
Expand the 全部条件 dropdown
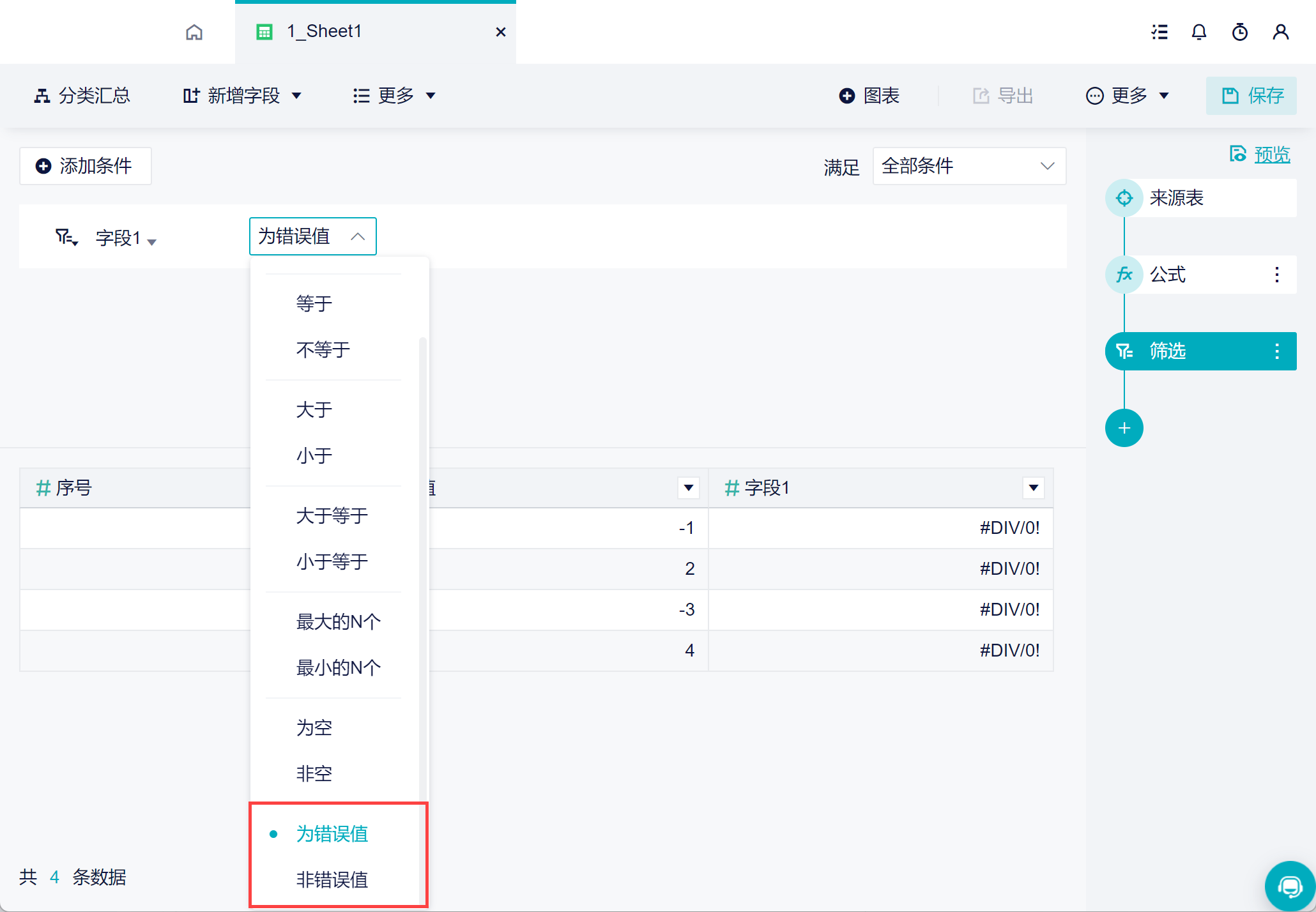click(x=968, y=166)
